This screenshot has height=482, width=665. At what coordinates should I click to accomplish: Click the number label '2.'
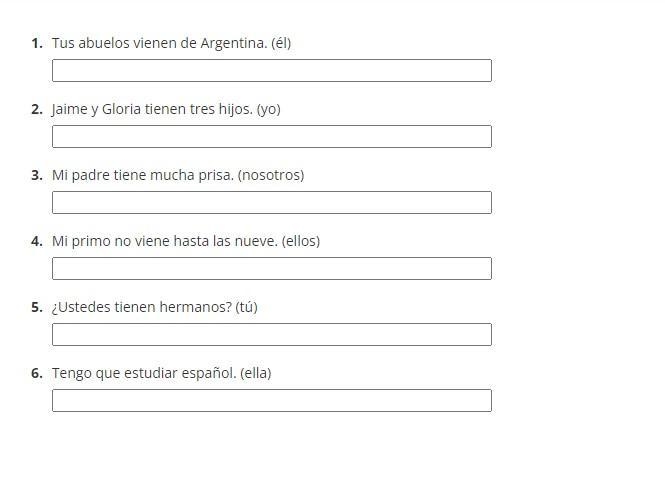click(x=37, y=109)
